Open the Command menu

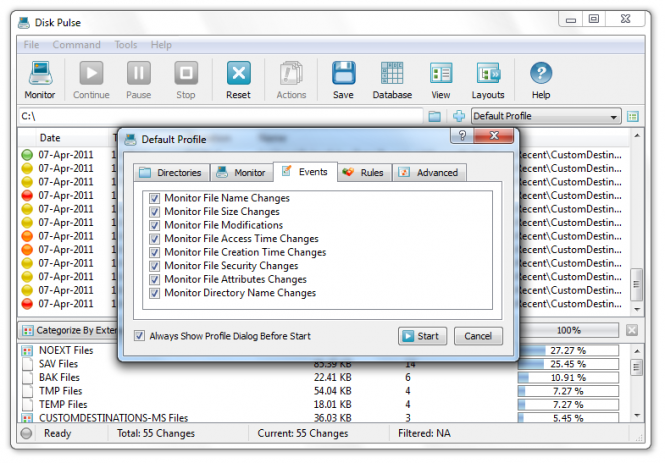(76, 45)
